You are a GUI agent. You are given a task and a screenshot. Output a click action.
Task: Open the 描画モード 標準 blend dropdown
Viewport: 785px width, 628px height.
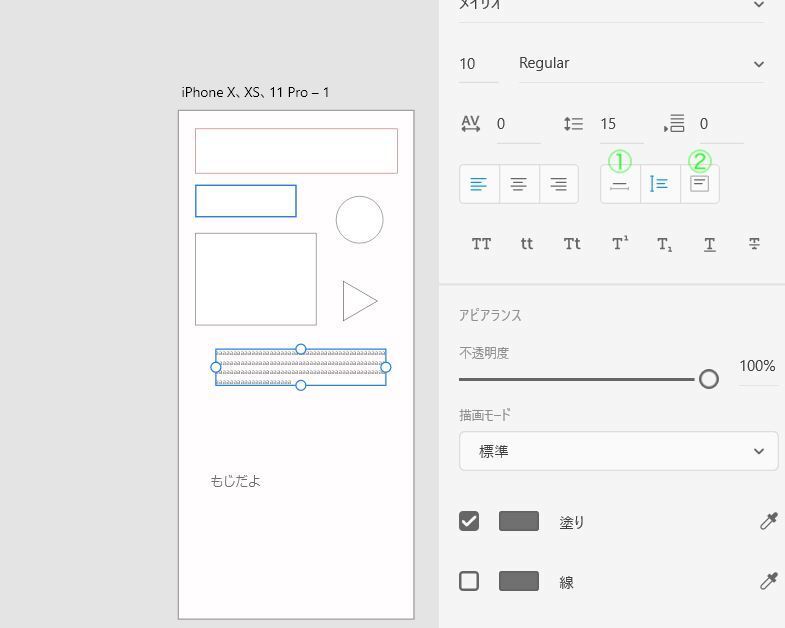point(618,451)
